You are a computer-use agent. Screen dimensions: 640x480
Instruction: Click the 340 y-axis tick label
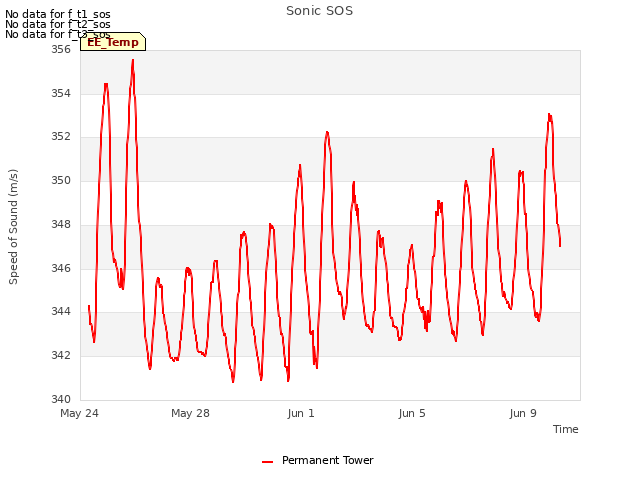pos(60,399)
